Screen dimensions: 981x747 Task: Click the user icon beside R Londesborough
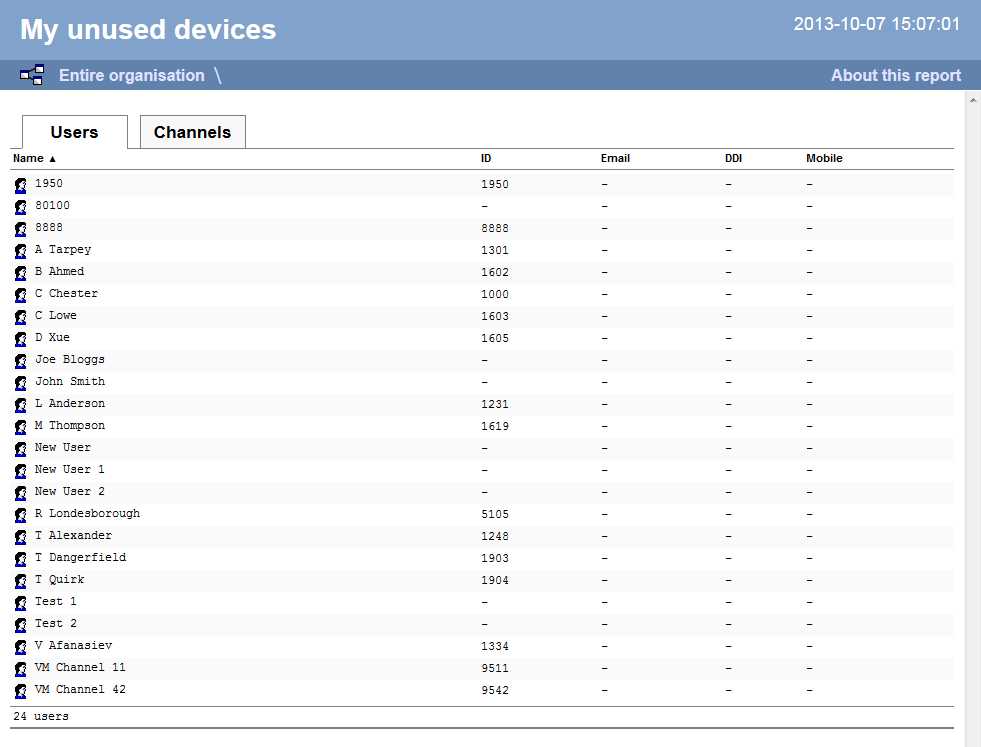tap(20, 515)
